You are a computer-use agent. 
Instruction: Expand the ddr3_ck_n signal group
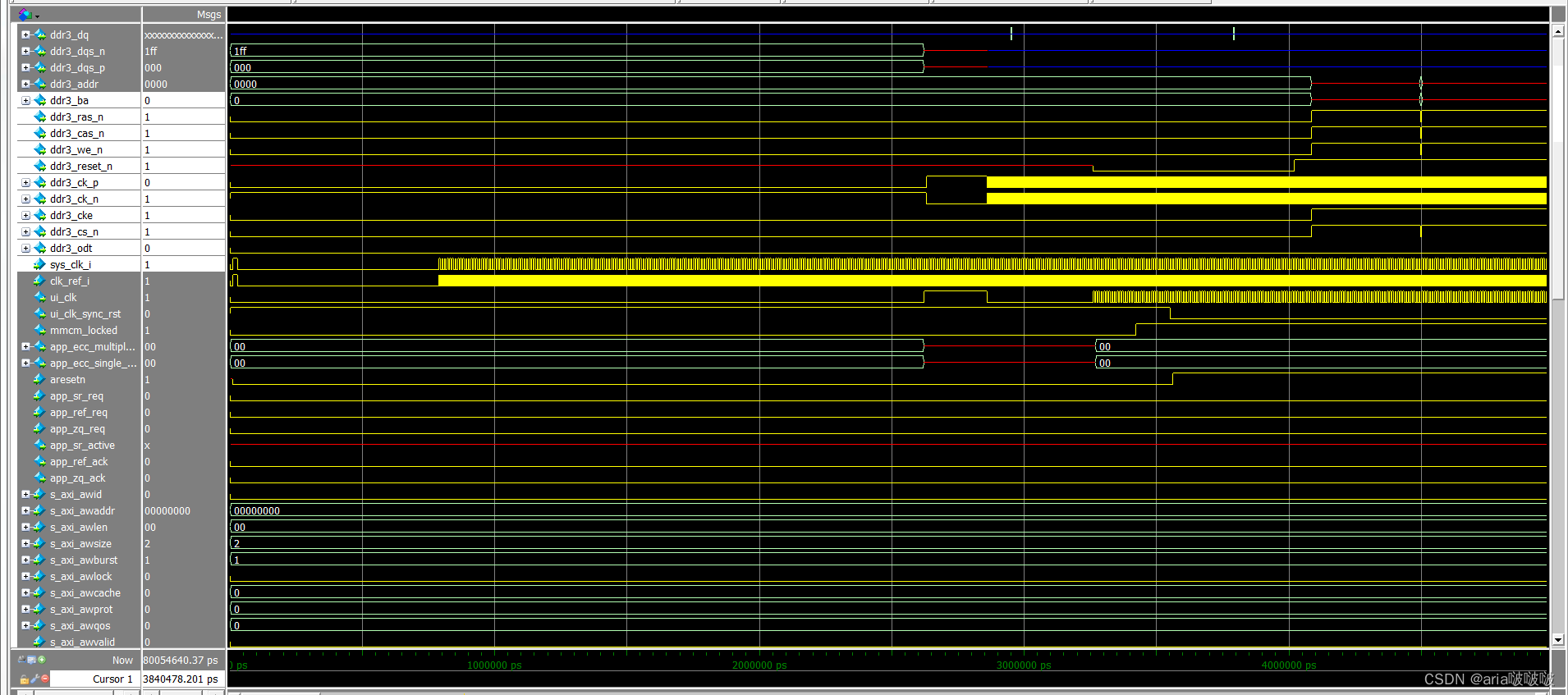[x=25, y=199]
